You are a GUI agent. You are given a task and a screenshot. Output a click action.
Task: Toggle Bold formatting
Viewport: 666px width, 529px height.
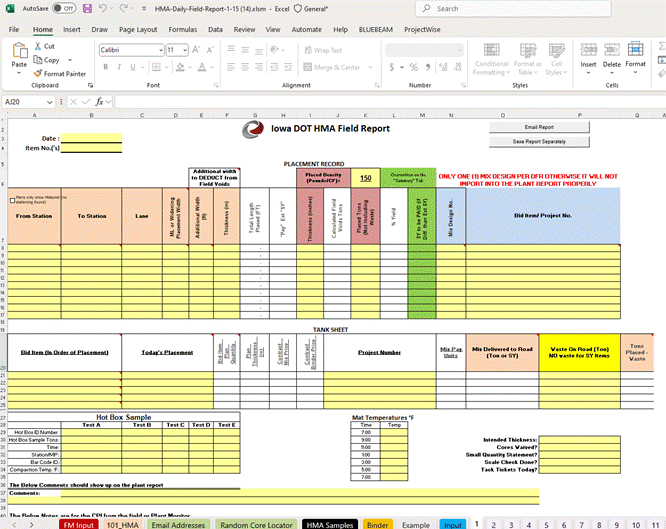pyautogui.click(x=105, y=67)
